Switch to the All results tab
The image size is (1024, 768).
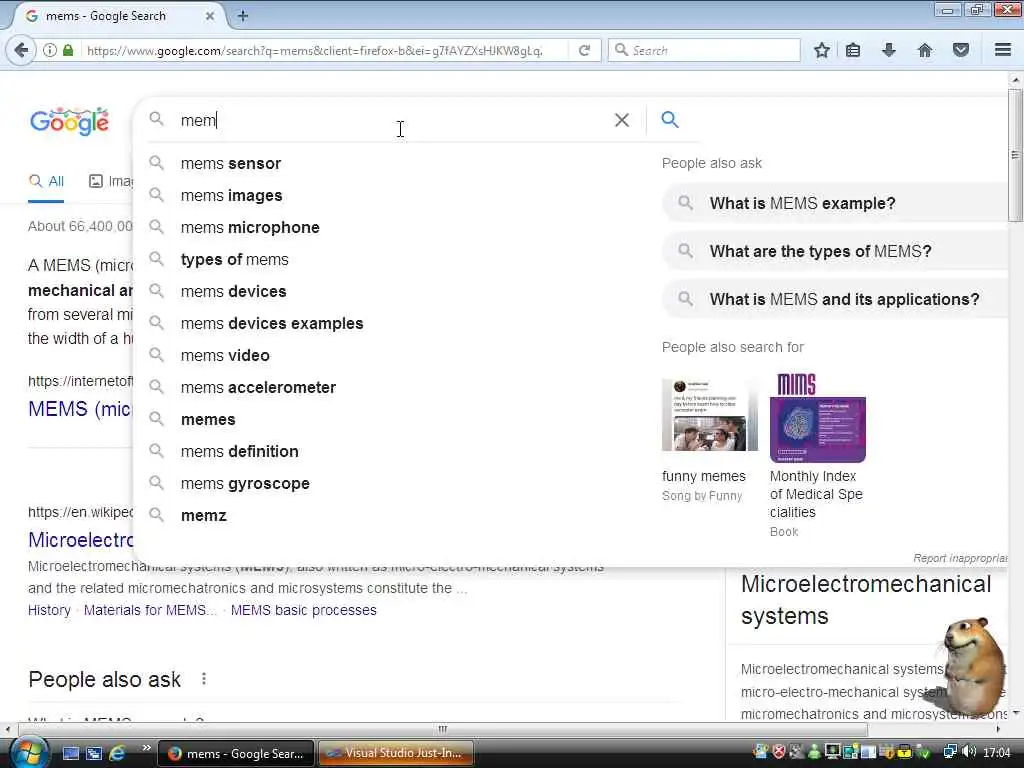[x=46, y=182]
